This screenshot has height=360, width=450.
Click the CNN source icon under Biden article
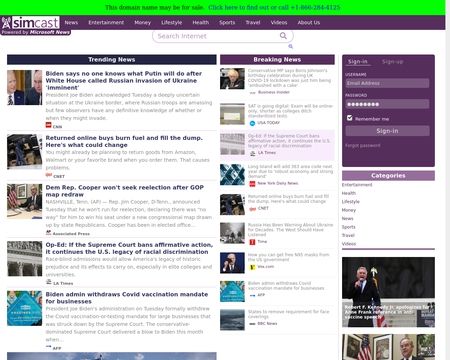coord(48,125)
